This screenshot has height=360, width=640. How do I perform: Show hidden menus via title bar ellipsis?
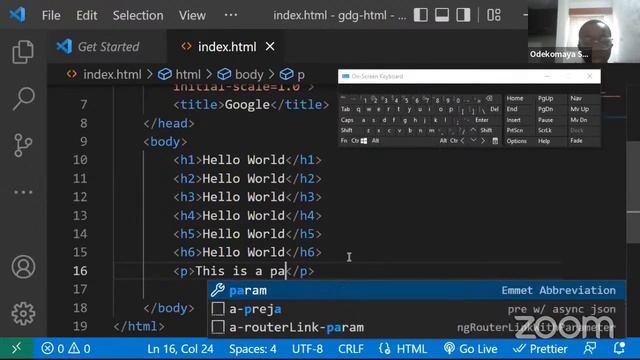coord(231,15)
